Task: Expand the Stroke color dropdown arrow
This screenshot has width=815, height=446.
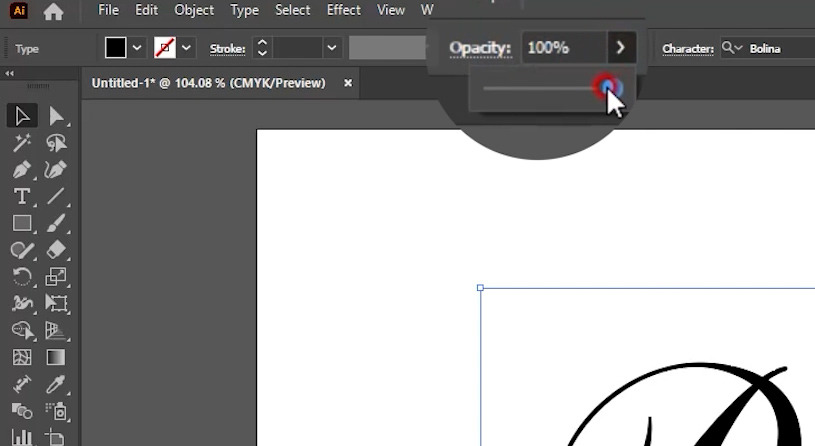Action: coord(186,48)
